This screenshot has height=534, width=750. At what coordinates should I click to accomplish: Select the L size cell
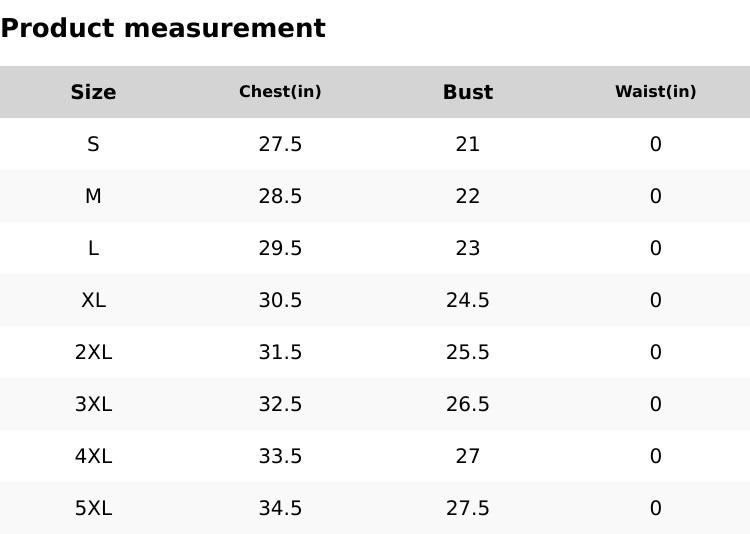(x=93, y=248)
